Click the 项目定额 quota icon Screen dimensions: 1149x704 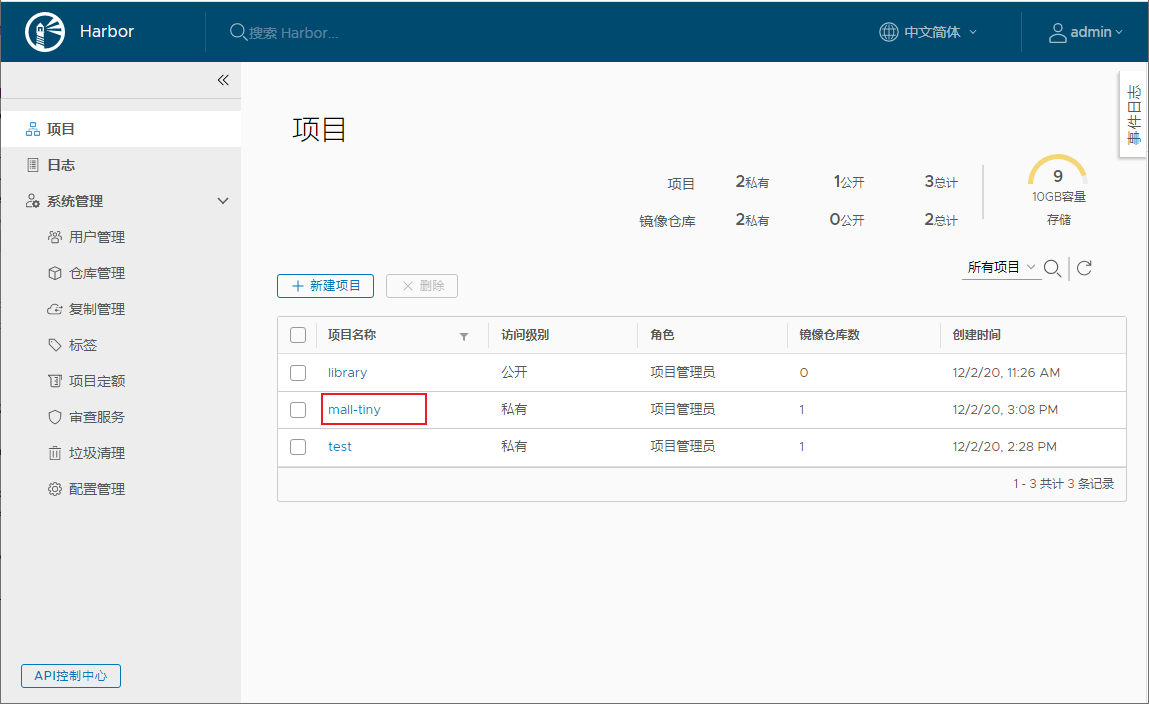click(55, 380)
